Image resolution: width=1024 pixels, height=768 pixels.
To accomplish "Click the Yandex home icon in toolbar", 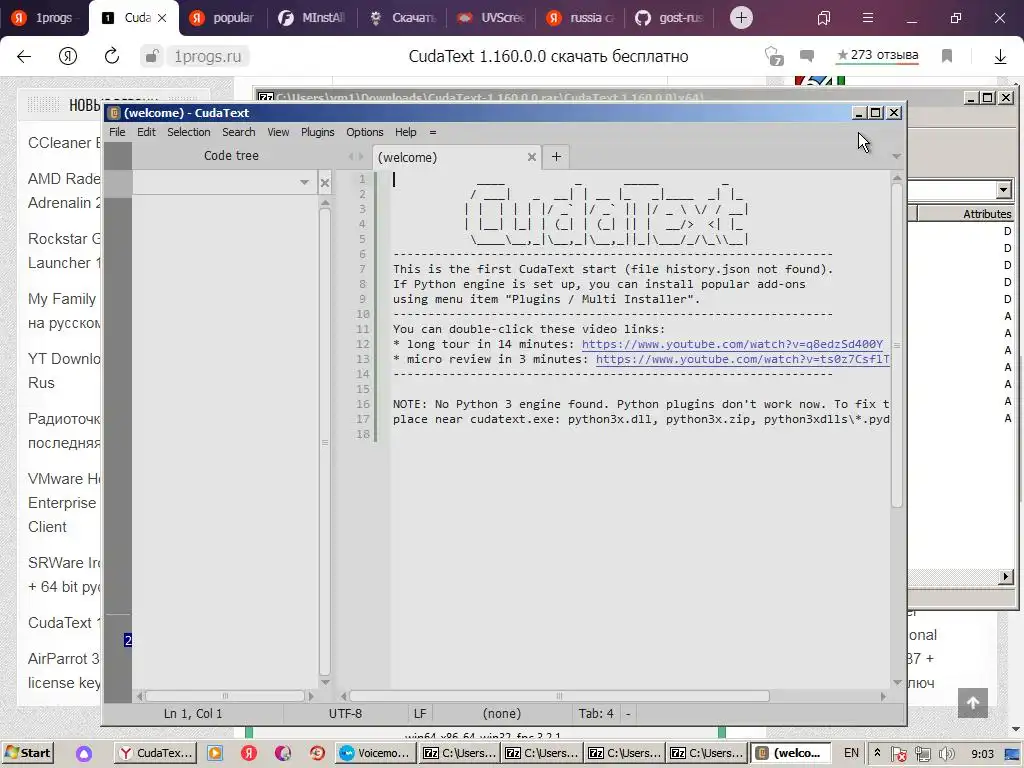I will pos(68,56).
